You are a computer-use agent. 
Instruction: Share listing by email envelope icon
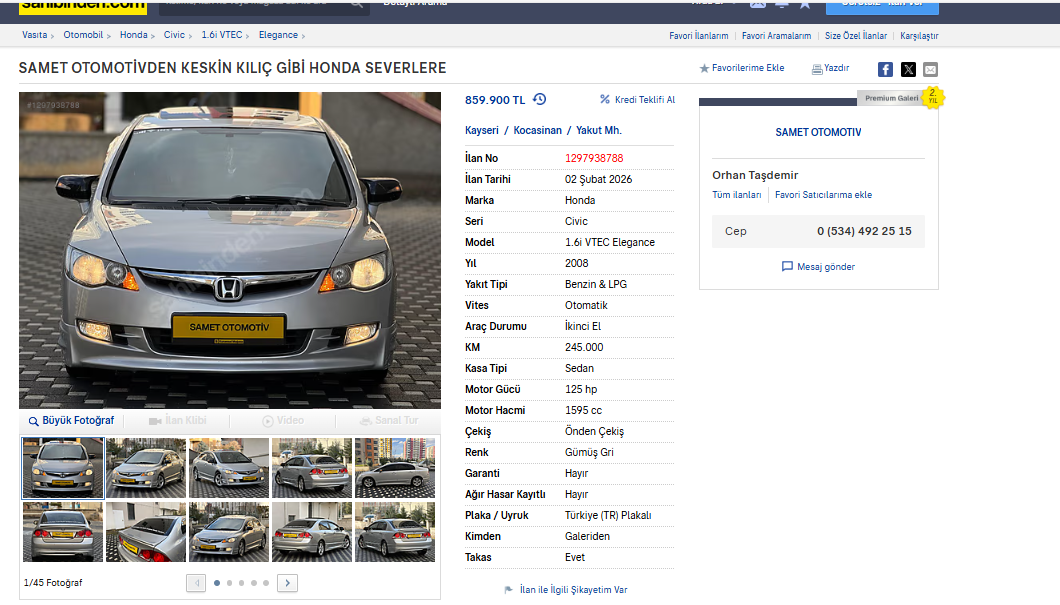(930, 69)
